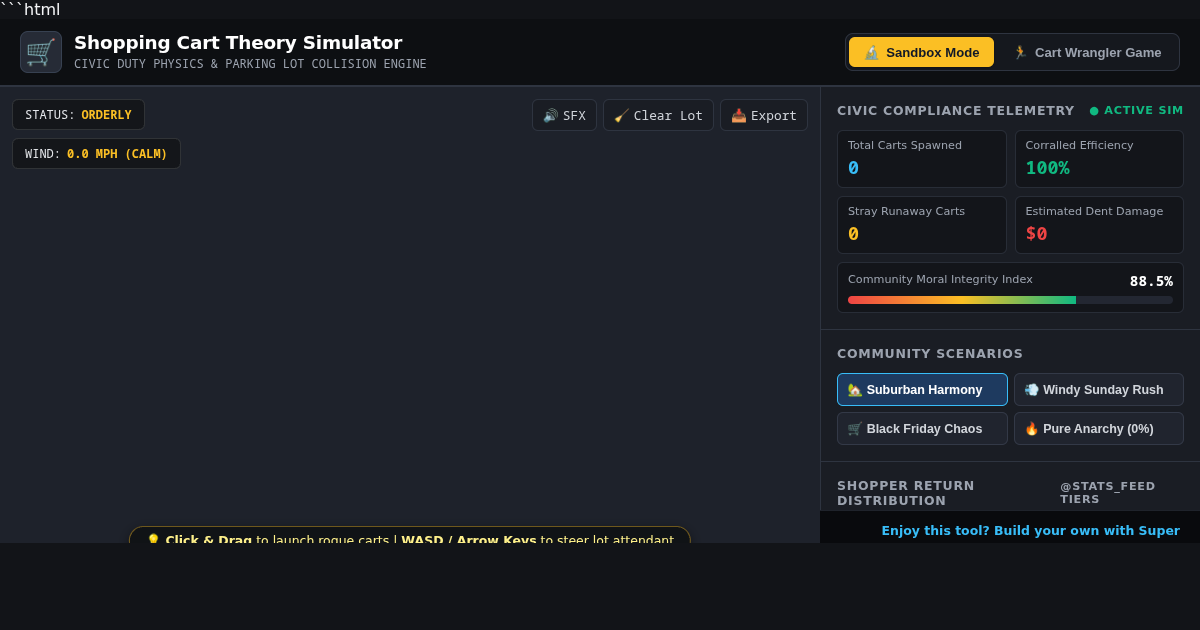Clear the parking lot with Clear Lot

[x=658, y=115]
